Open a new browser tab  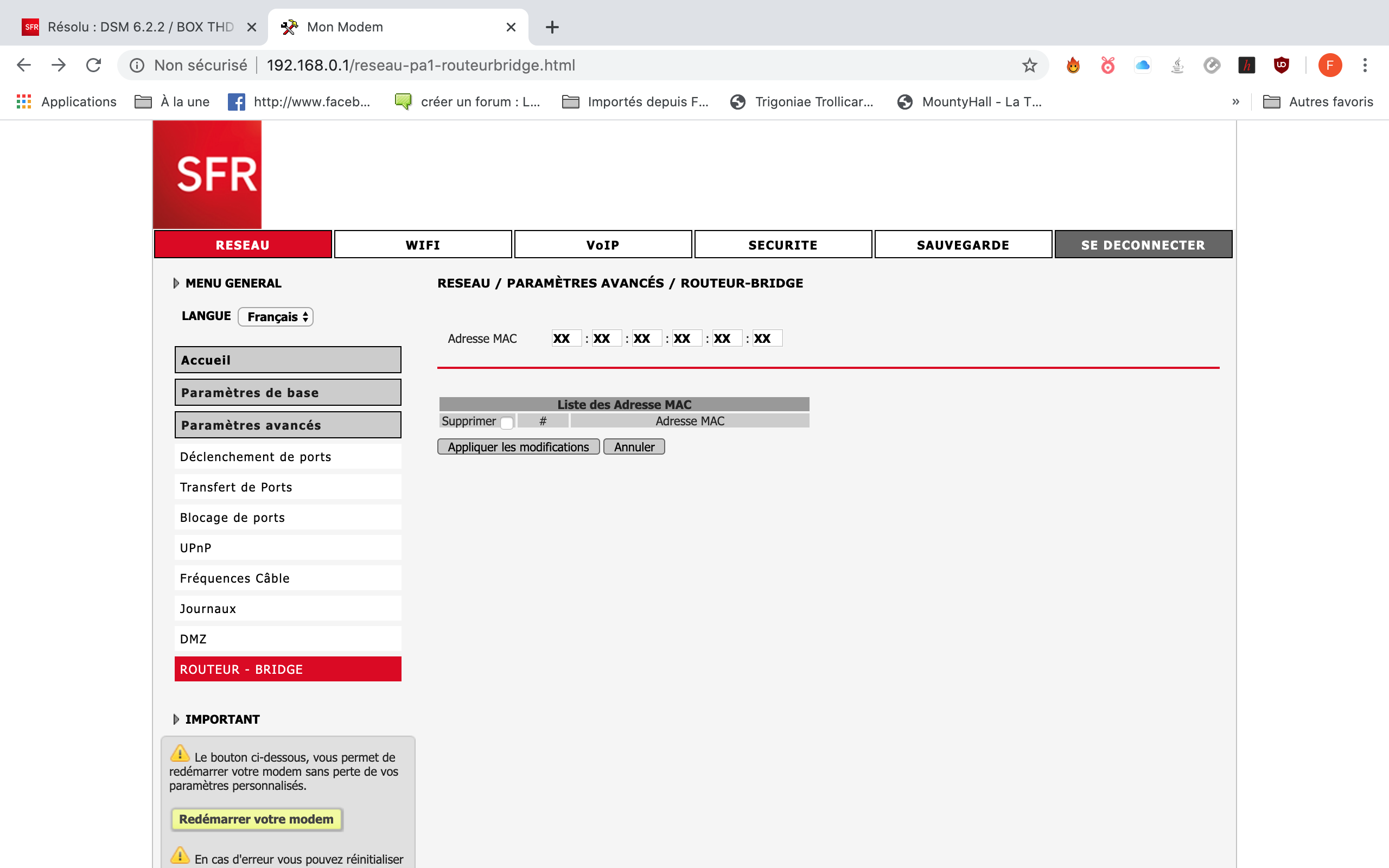click(x=552, y=27)
